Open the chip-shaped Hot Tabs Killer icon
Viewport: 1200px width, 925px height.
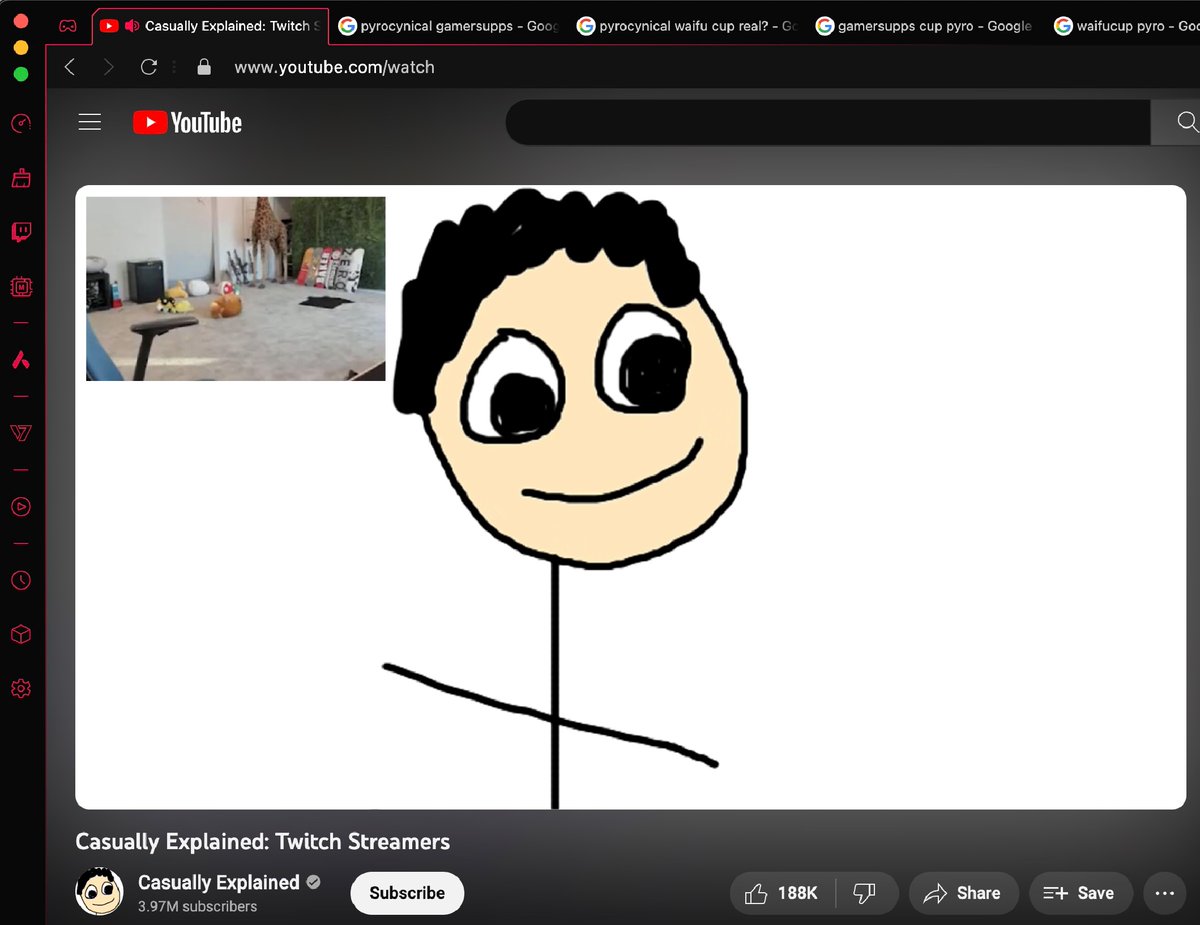[x=21, y=287]
